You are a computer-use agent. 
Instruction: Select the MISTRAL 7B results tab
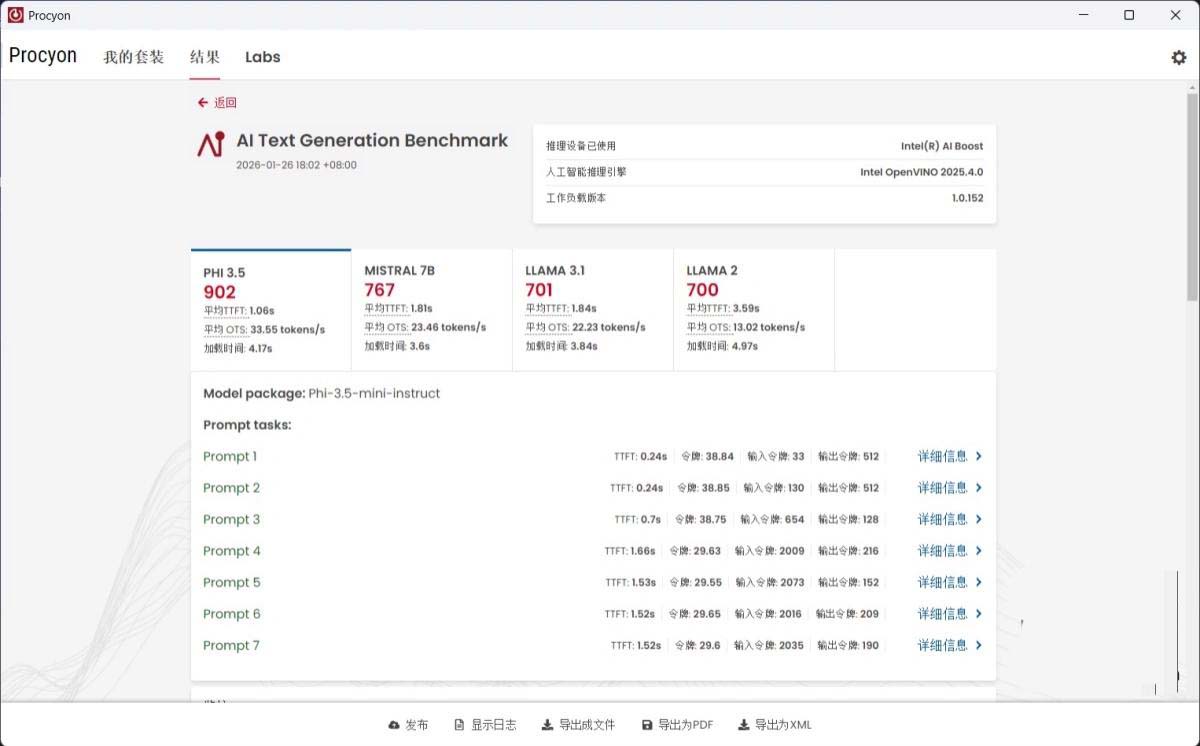click(x=431, y=310)
